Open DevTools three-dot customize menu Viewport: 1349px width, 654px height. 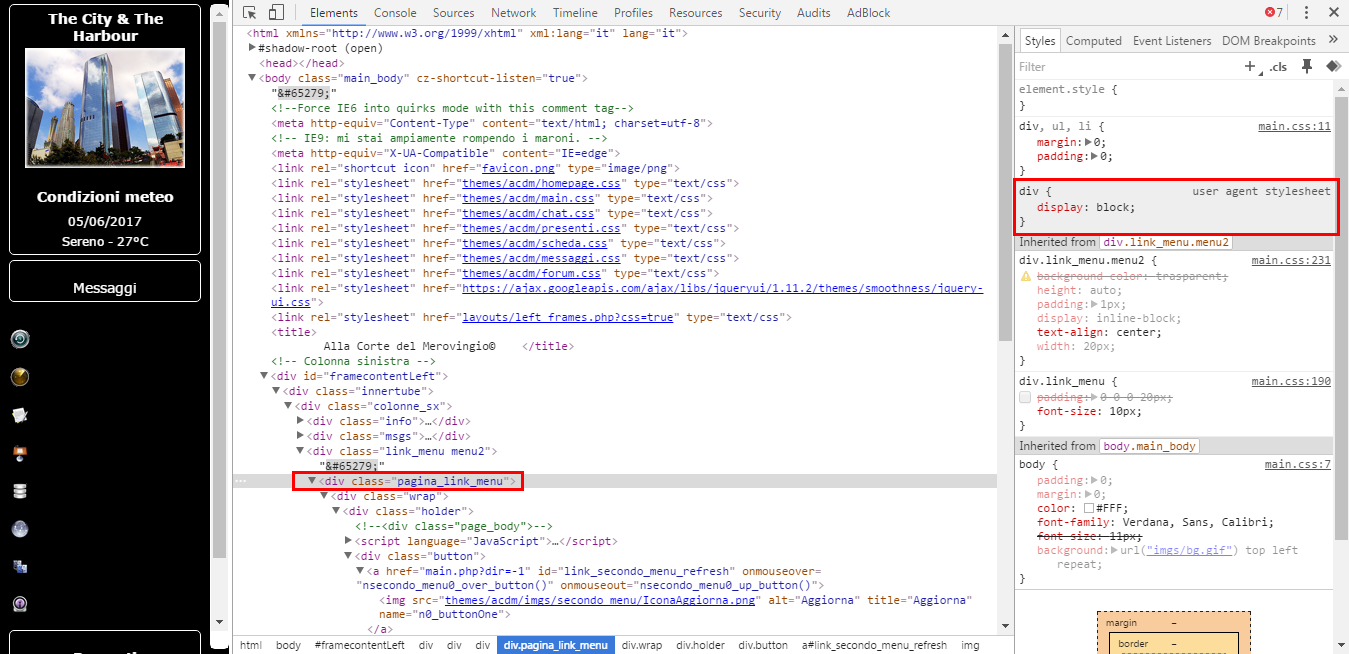[1306, 13]
